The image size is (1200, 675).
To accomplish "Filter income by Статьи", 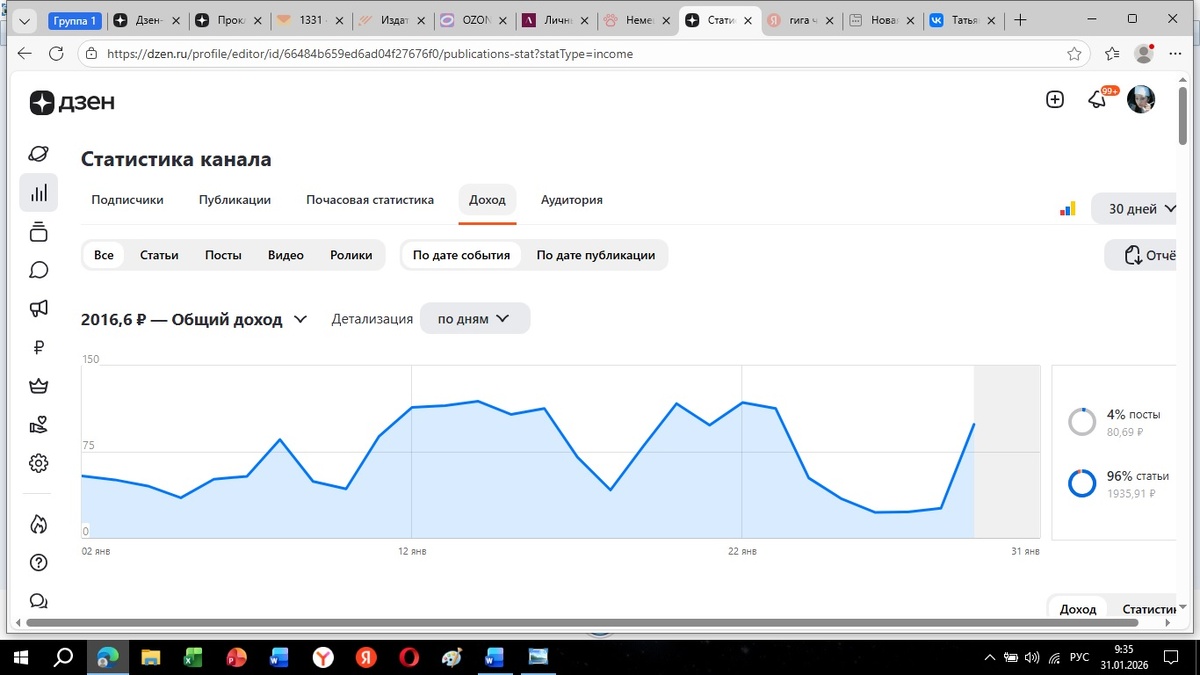I will [x=159, y=255].
